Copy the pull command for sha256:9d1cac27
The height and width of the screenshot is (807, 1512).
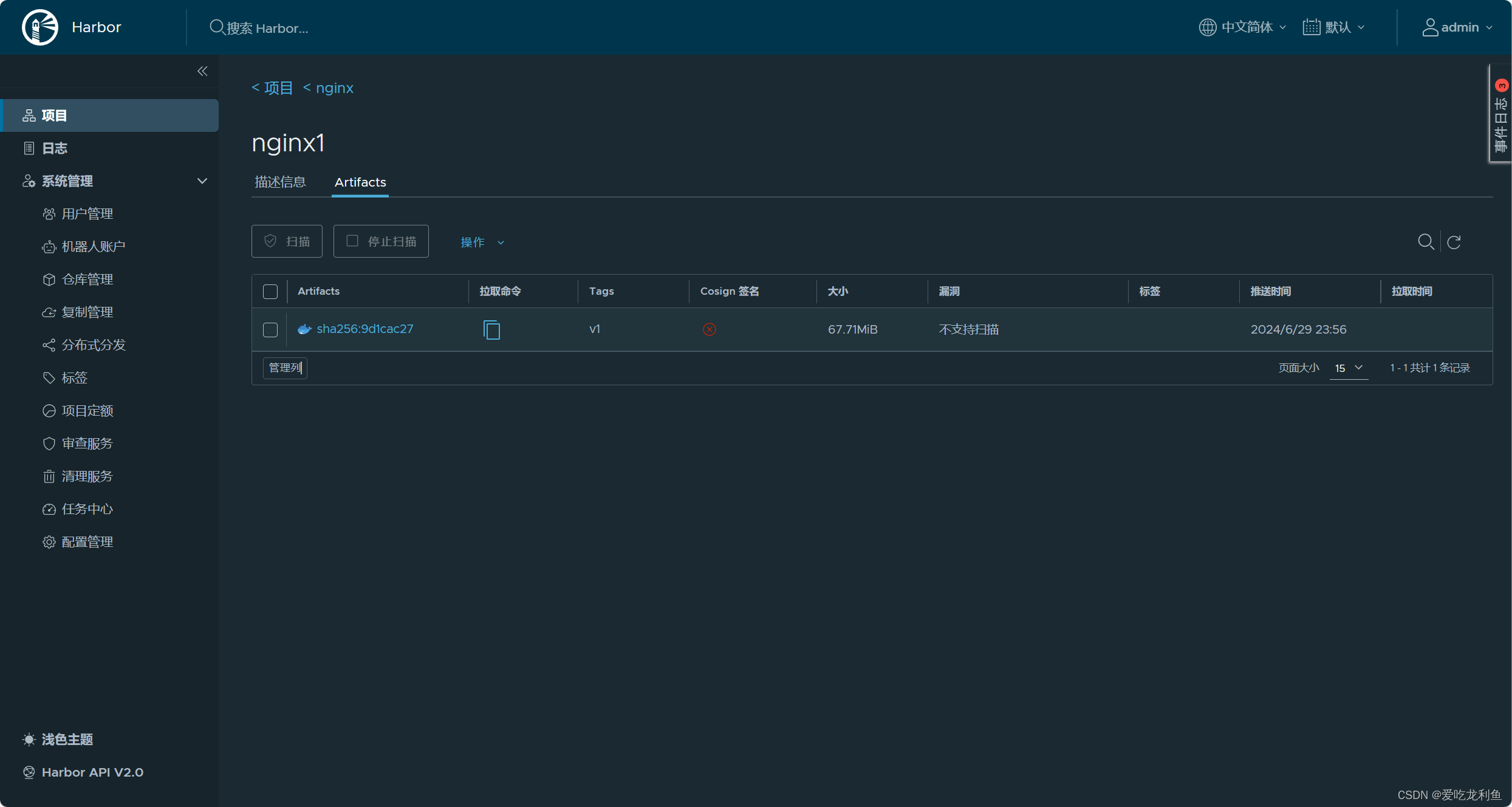tap(491, 329)
